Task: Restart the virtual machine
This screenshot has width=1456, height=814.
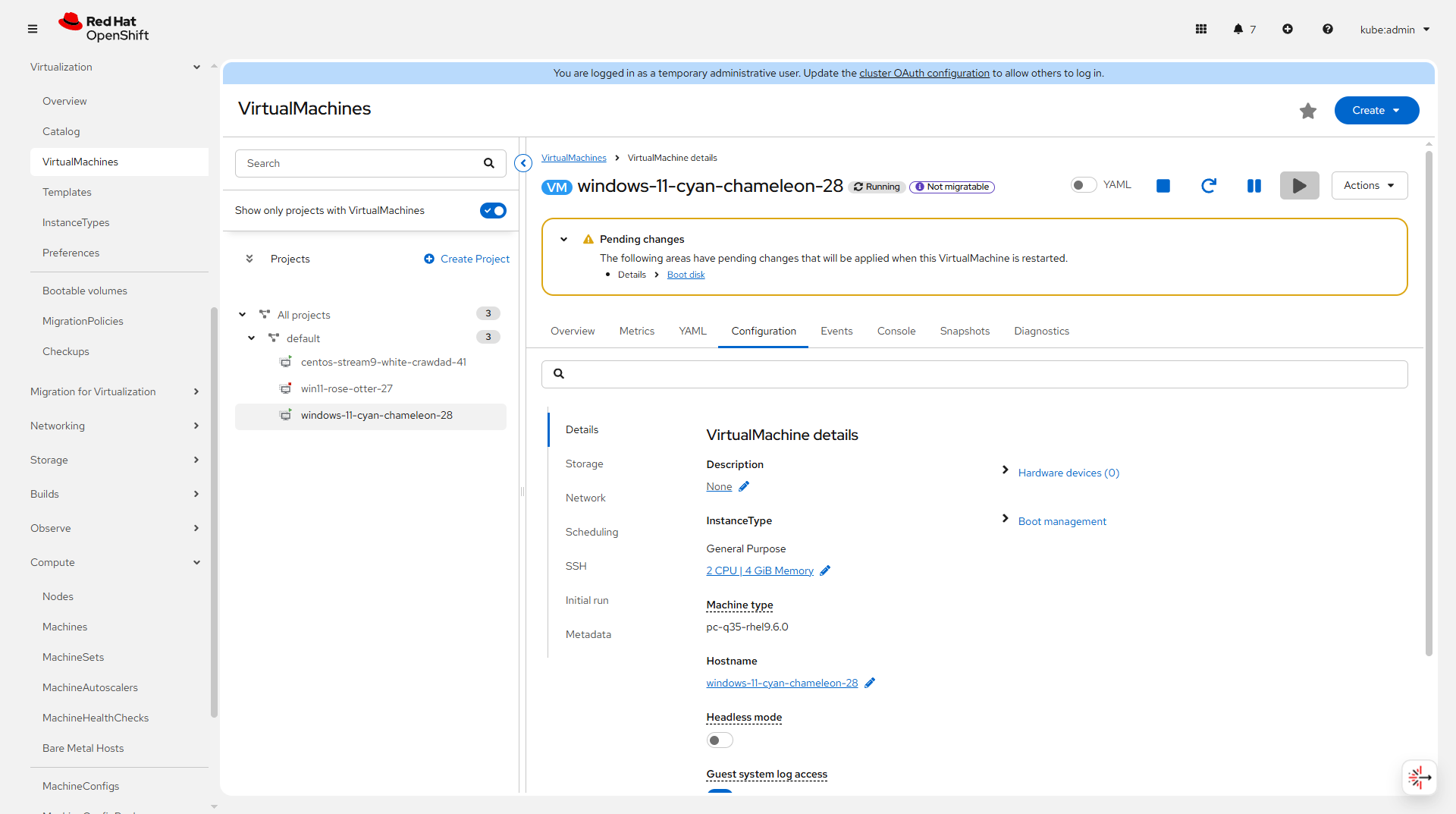Action: (1209, 186)
